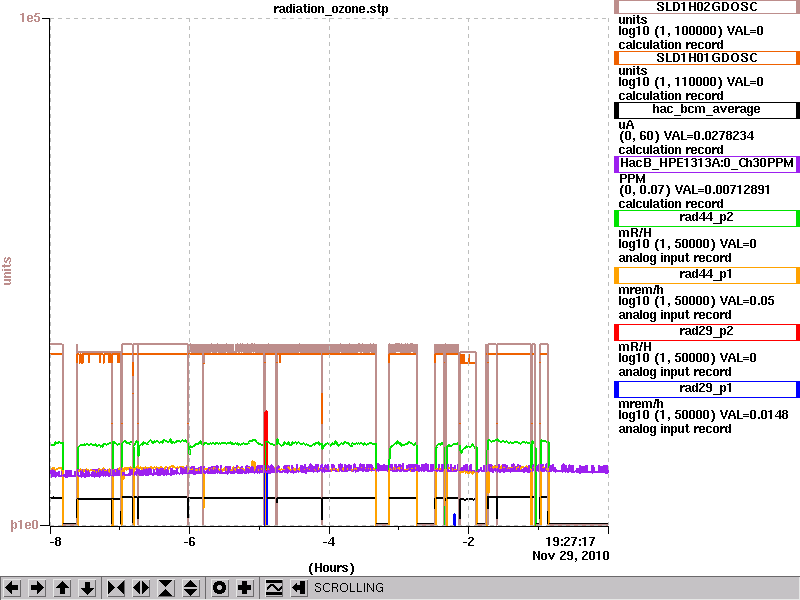
Task: Click the -2 hours x-axis tick label
Action: 468,542
